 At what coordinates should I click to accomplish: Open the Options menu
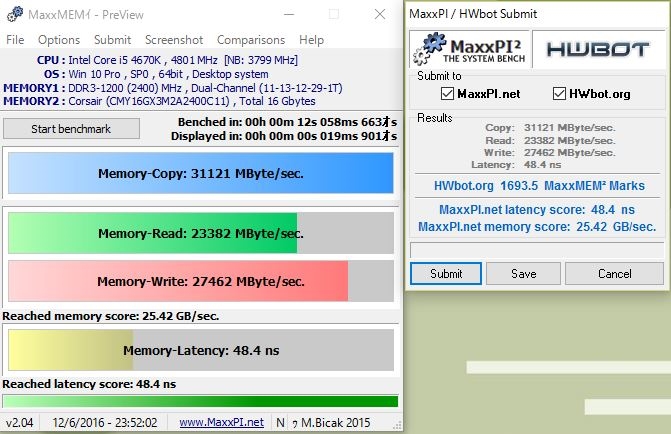click(x=59, y=40)
